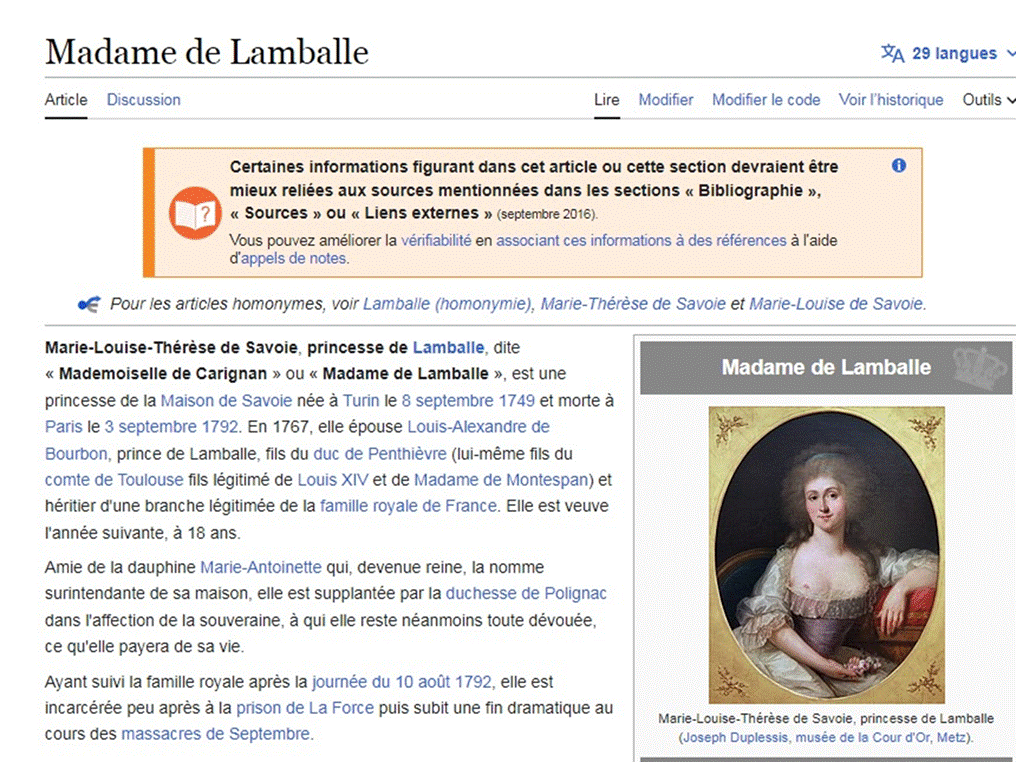Switch to the Article tab

pos(65,100)
